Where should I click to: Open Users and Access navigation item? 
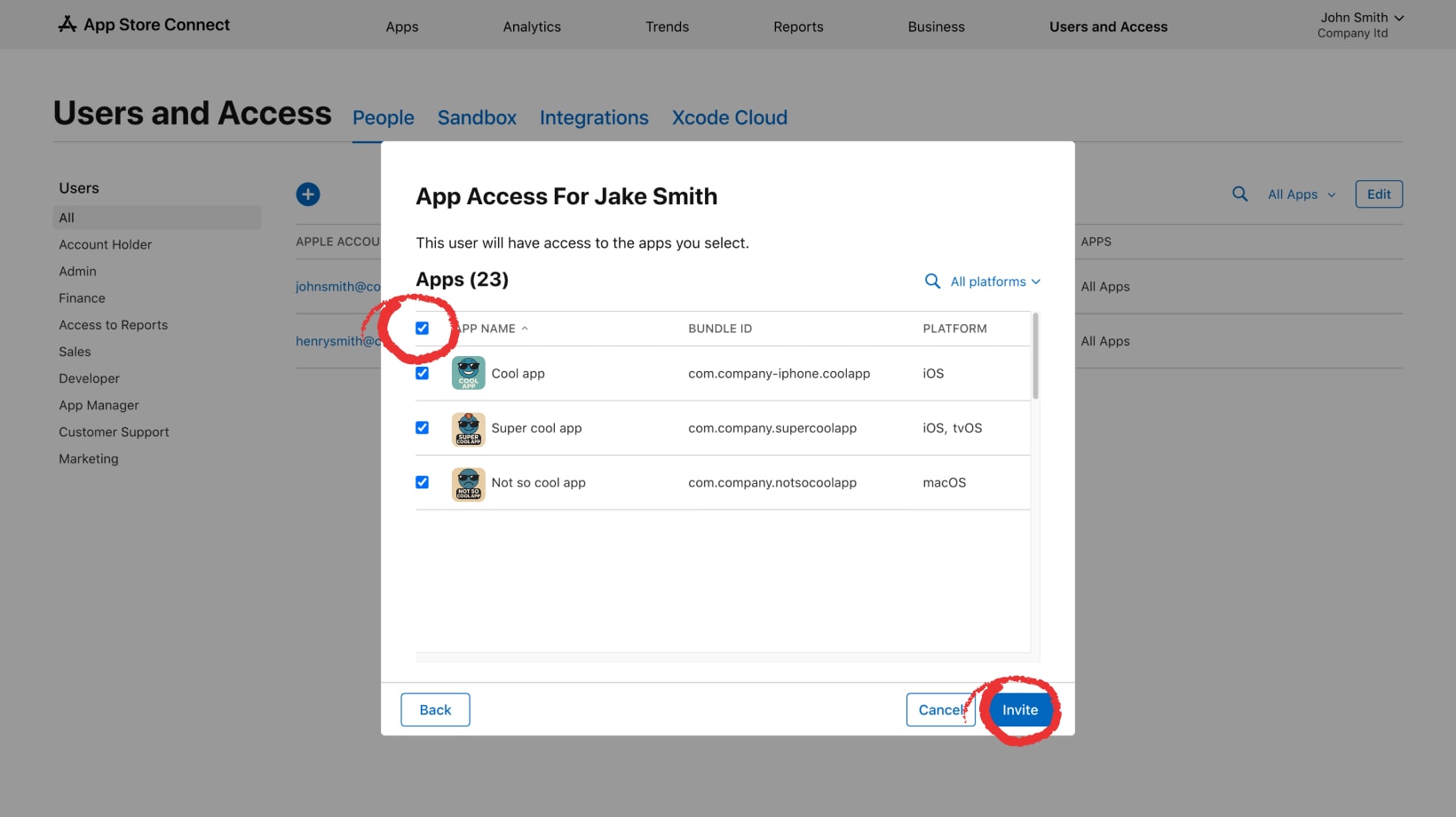(1108, 27)
